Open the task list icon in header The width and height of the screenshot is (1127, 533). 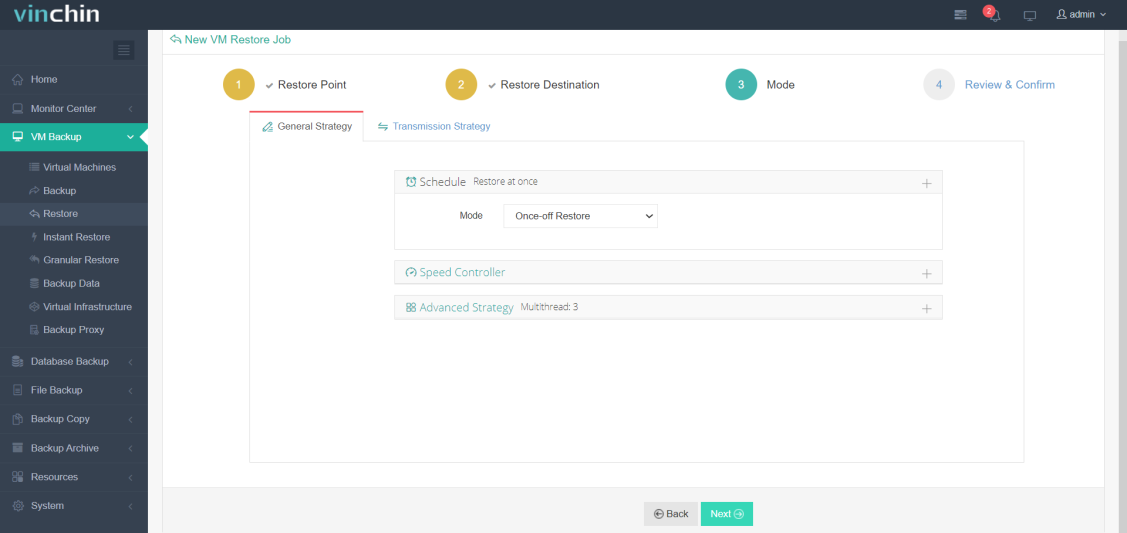(960, 15)
